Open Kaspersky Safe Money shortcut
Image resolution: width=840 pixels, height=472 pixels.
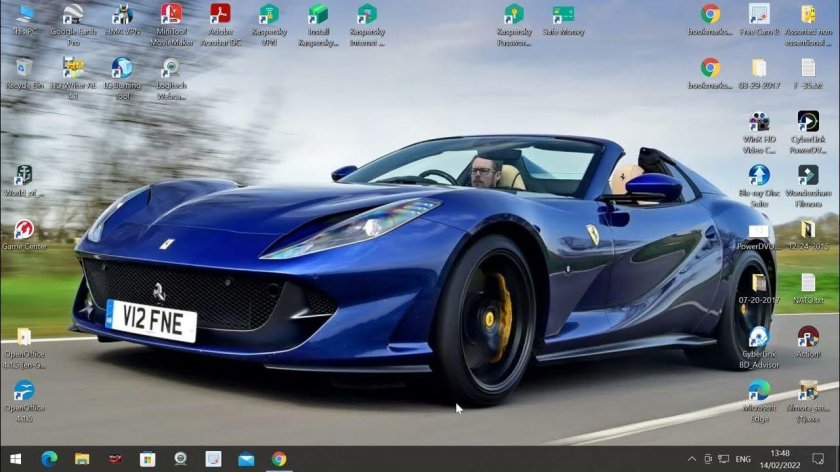(x=563, y=15)
